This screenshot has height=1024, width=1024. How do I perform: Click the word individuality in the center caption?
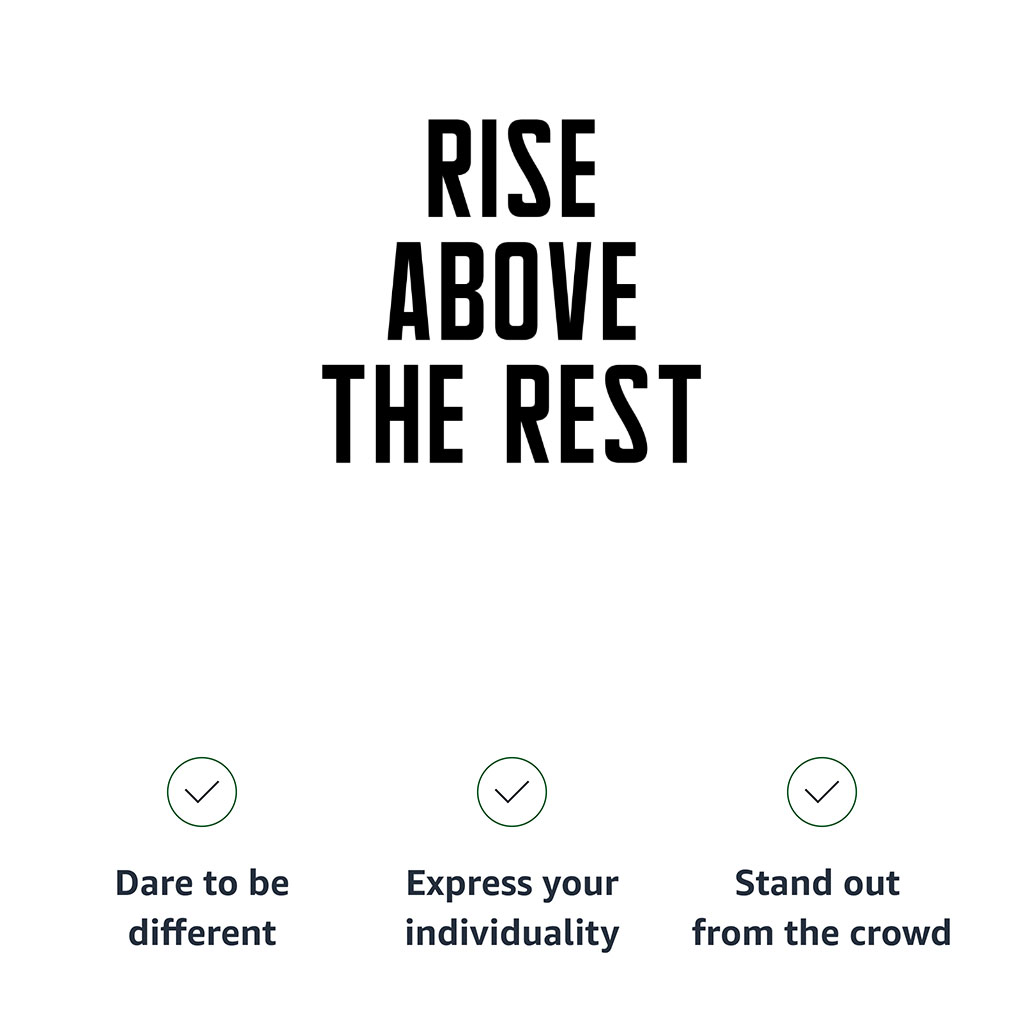512,935
